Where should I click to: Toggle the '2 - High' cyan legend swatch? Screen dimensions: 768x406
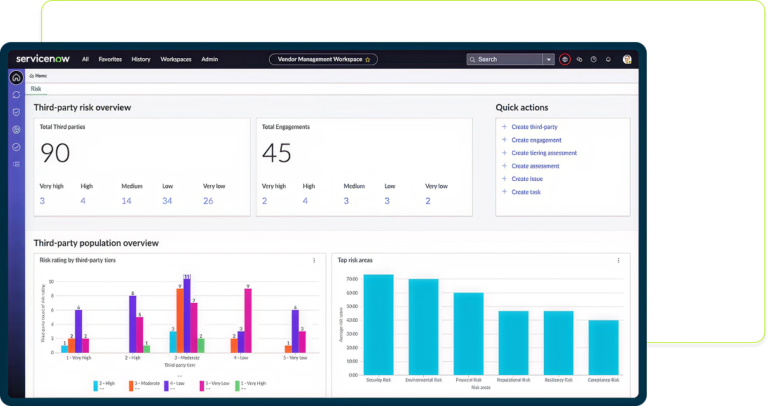[x=96, y=386]
